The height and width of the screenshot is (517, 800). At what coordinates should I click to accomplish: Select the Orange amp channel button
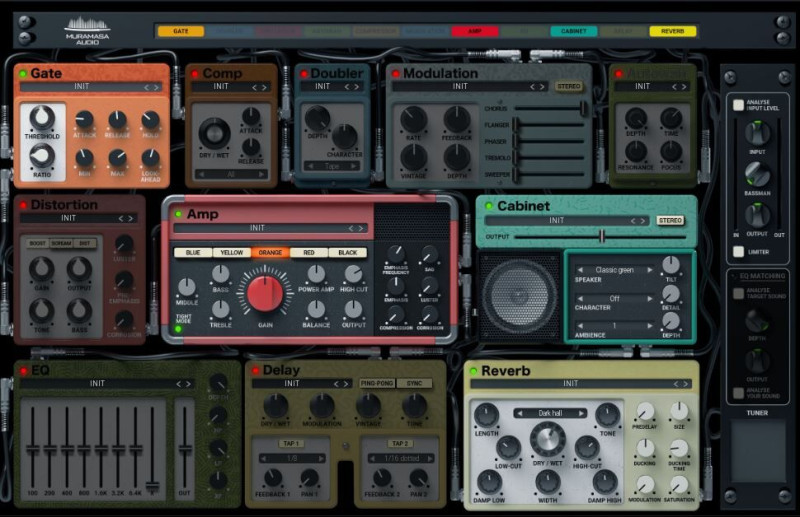(270, 253)
